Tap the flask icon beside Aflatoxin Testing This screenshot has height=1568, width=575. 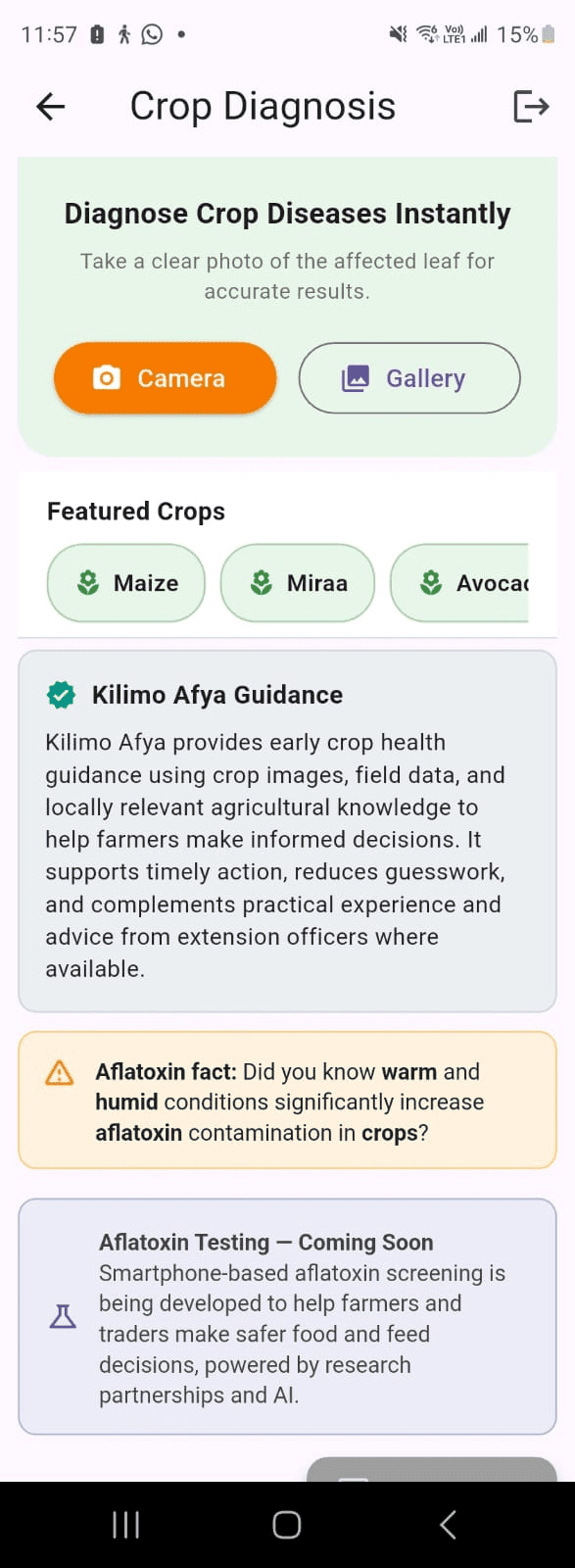pos(63,1316)
